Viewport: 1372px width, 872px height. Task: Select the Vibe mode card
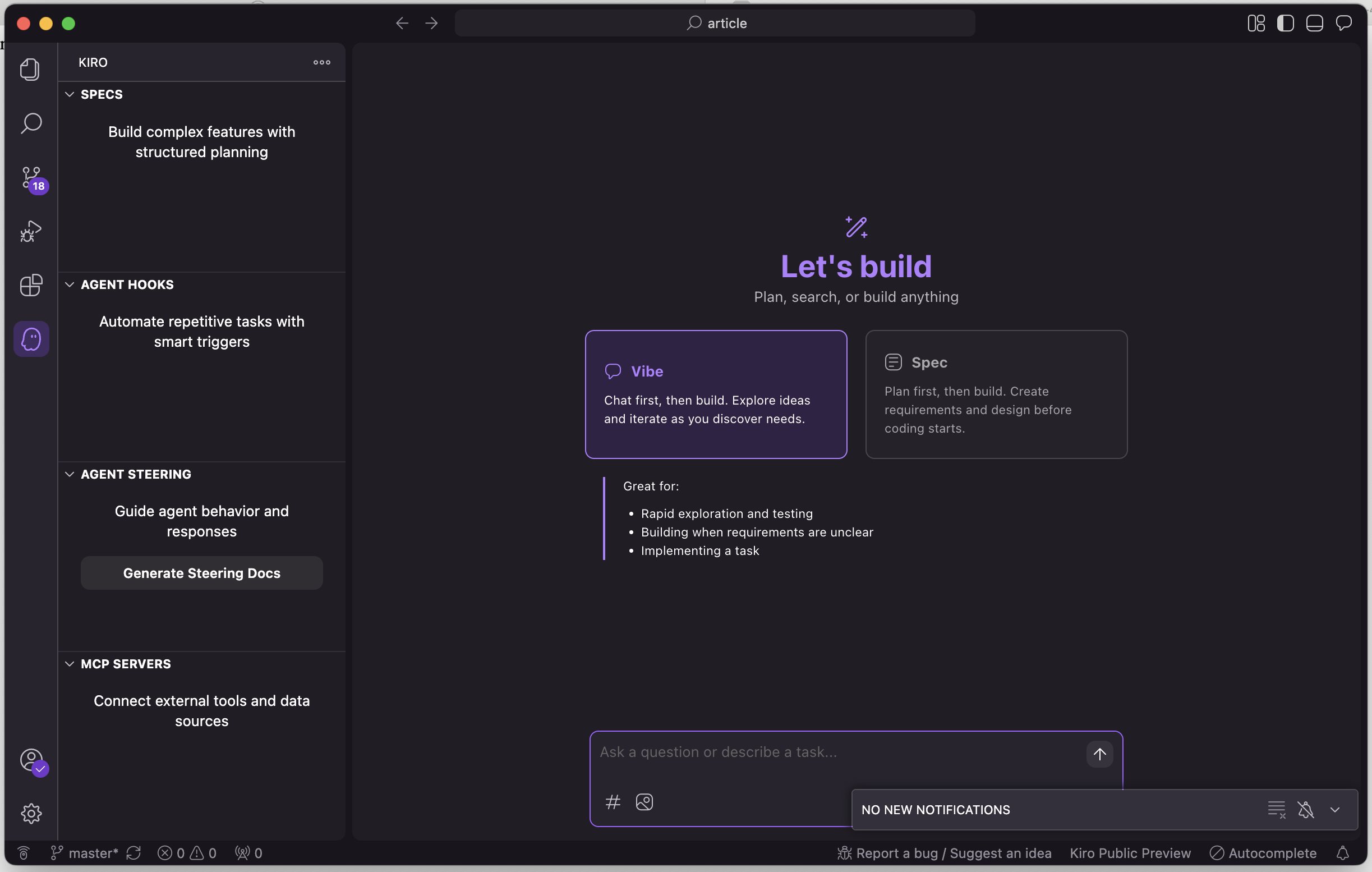tap(716, 394)
